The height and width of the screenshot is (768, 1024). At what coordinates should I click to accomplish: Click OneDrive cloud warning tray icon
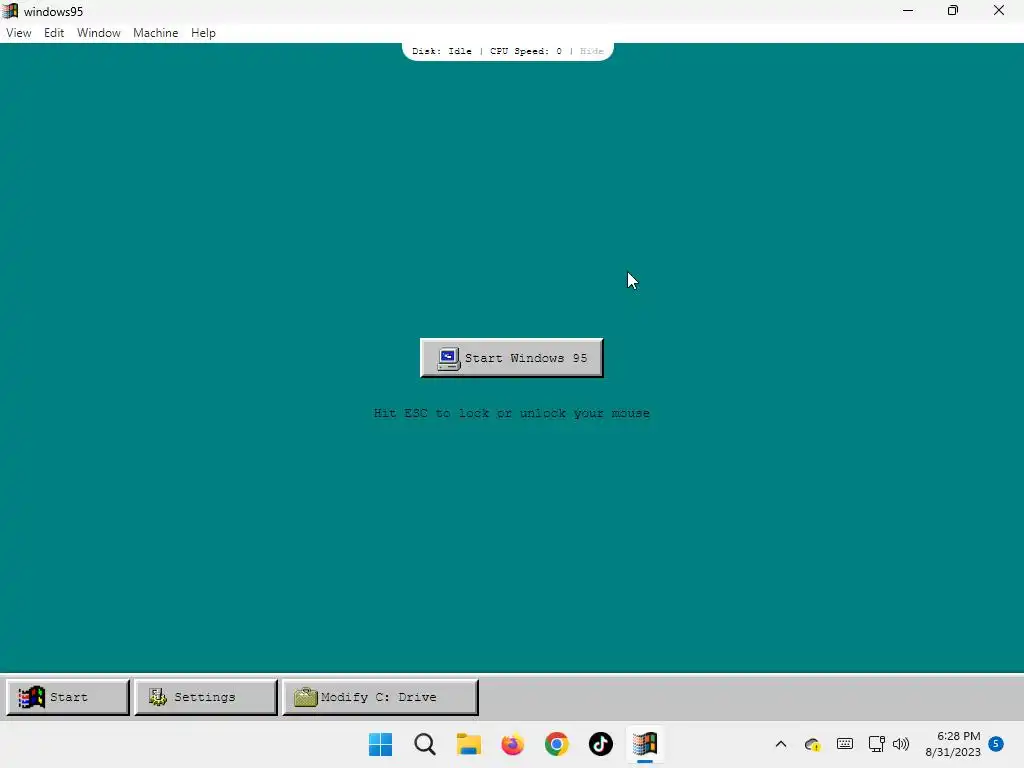[x=812, y=744]
